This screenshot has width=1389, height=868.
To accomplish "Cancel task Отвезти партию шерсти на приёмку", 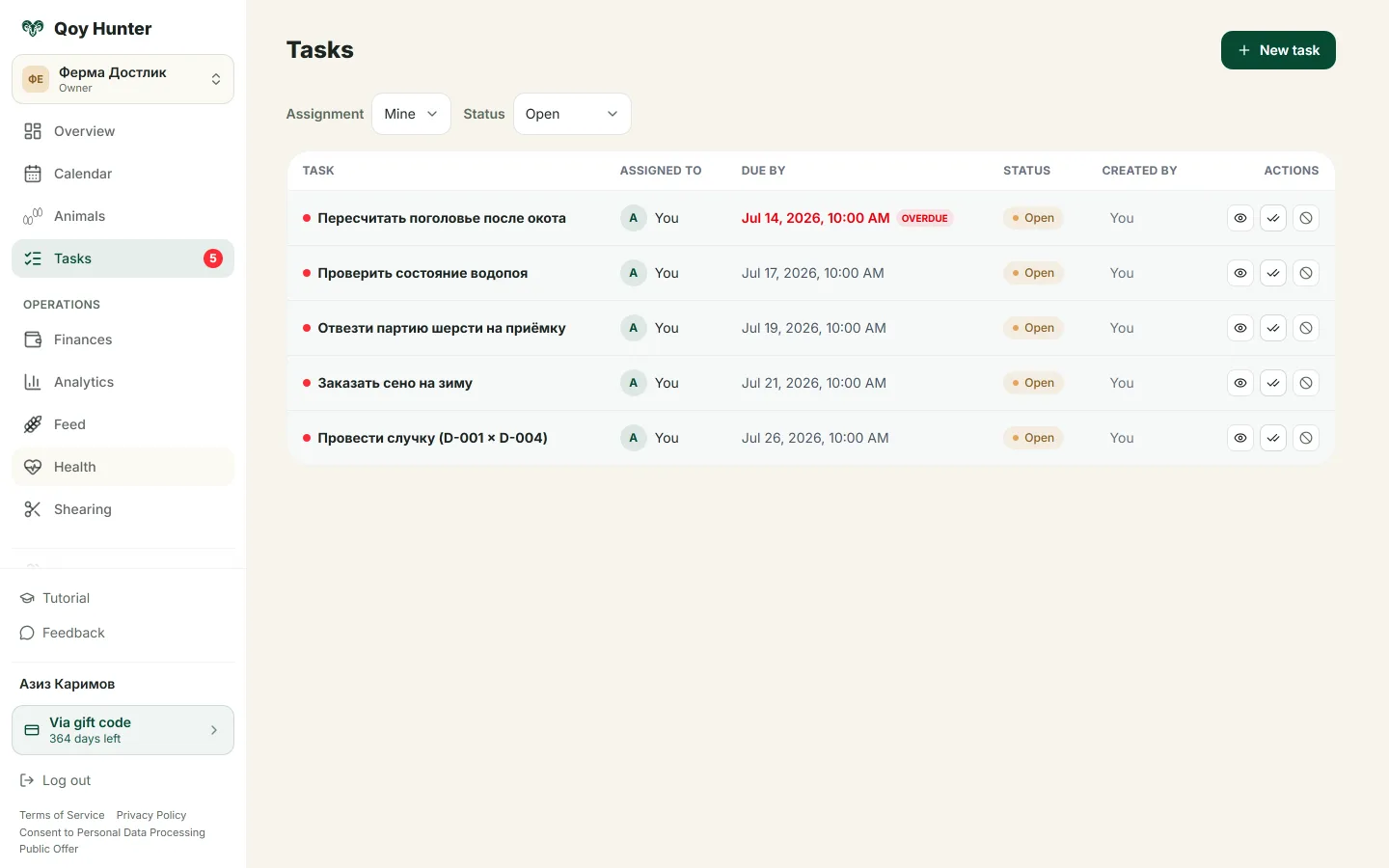I will 1306,328.
